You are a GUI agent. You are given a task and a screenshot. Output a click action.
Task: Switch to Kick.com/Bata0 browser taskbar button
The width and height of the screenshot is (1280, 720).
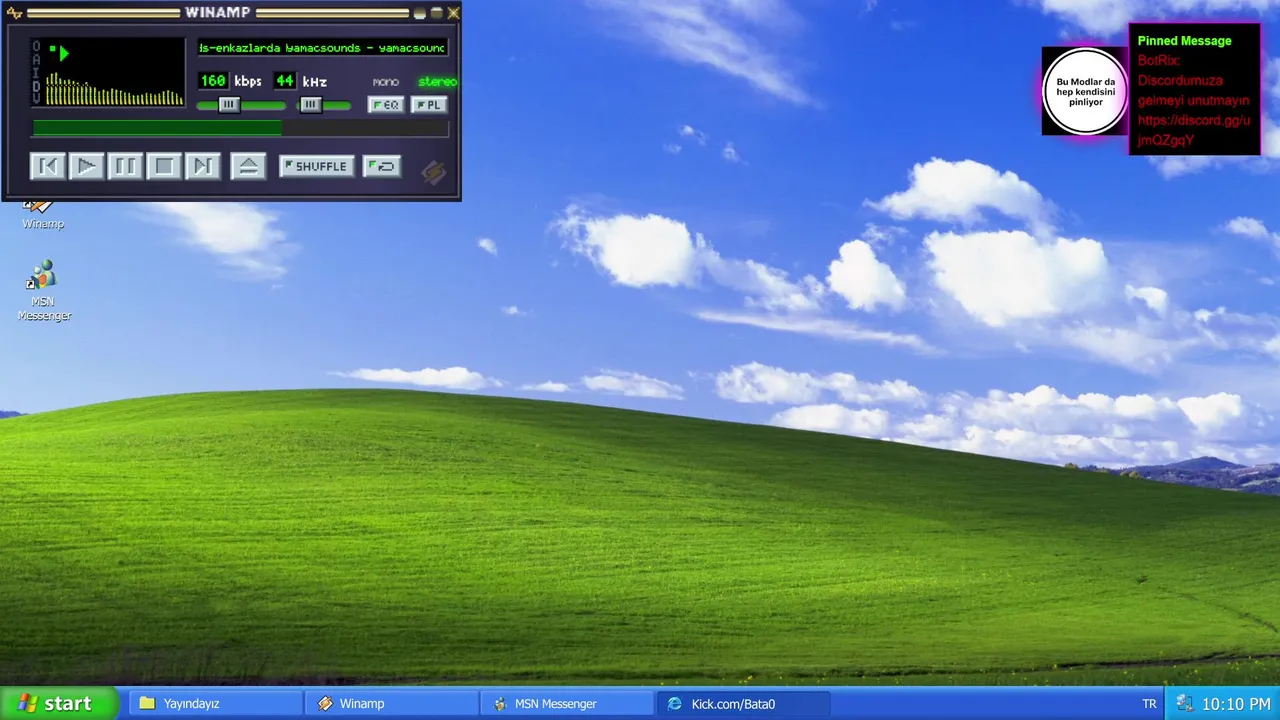point(743,703)
